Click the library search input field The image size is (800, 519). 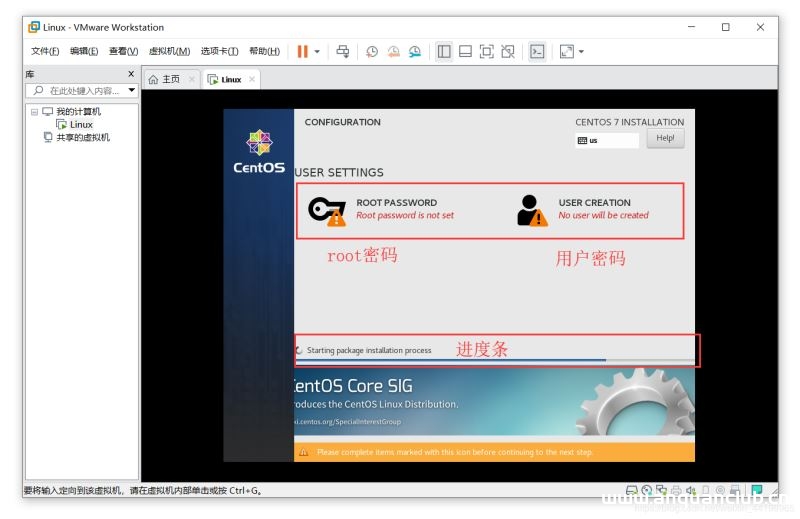tap(84, 91)
